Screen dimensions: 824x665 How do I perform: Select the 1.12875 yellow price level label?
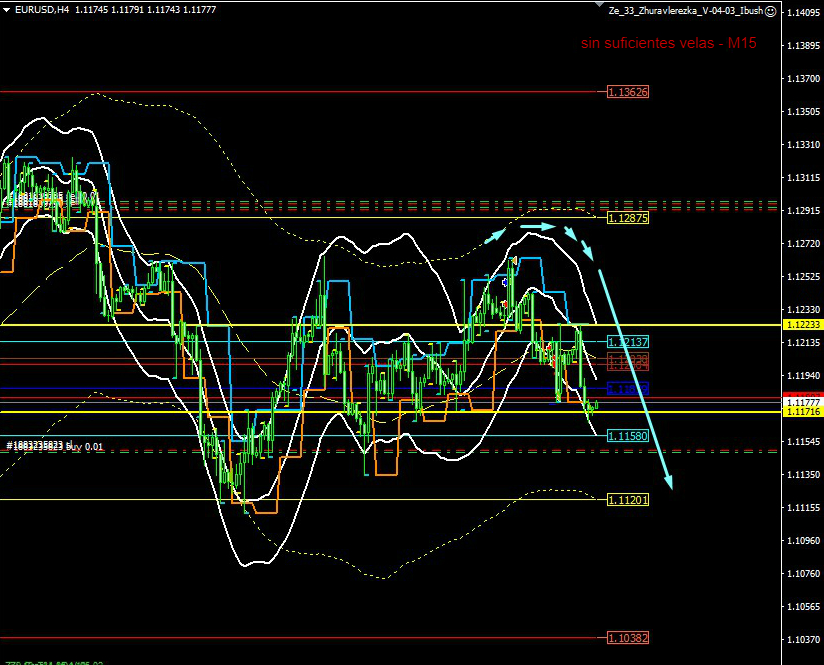coord(628,217)
